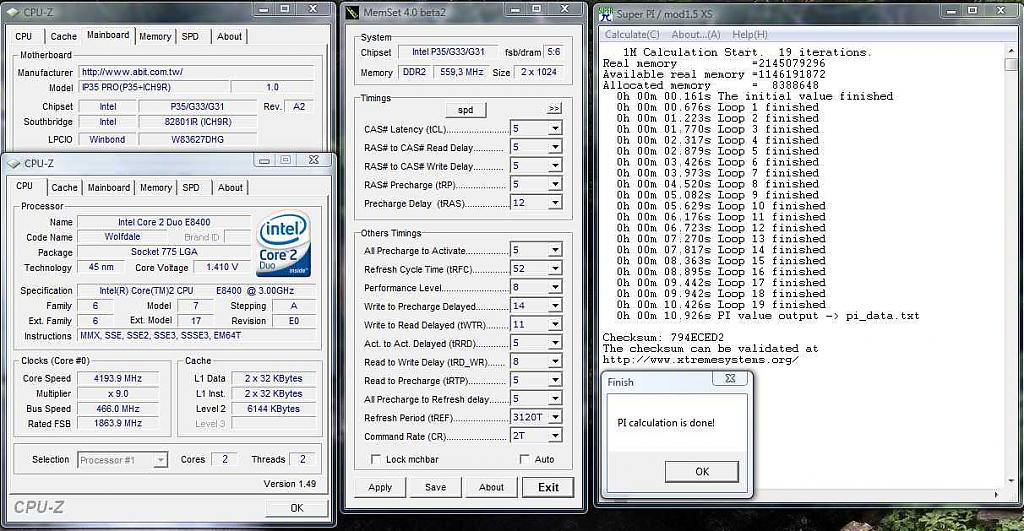Open the Refresh Cycle Time (tRFC) dropdown
Image resolution: width=1024 pixels, height=531 pixels.
554,268
